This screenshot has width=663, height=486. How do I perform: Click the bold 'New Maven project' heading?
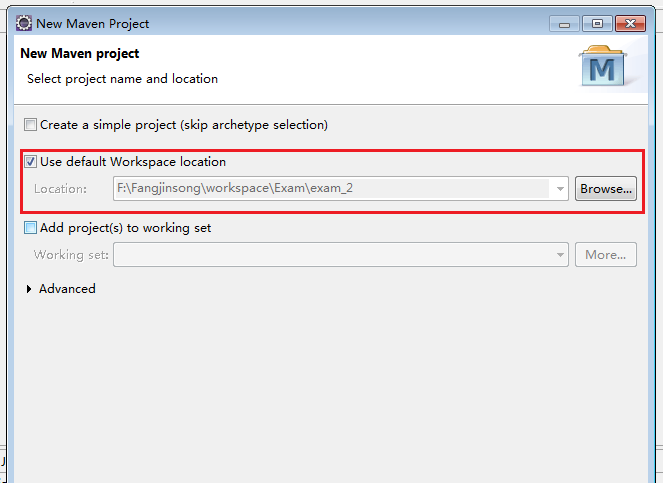(80, 53)
